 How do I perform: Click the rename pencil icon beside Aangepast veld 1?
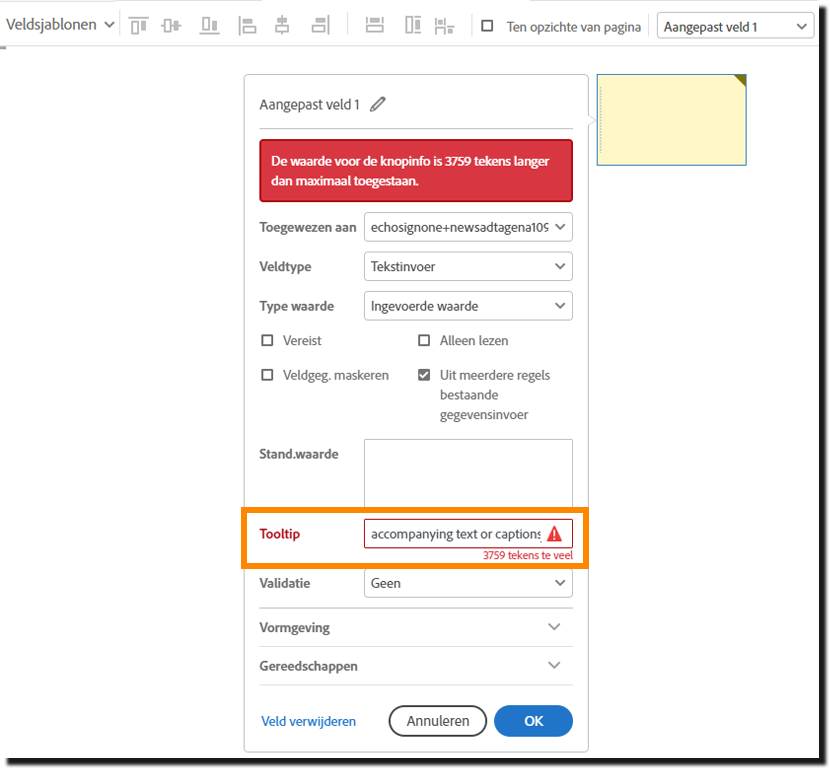377,103
